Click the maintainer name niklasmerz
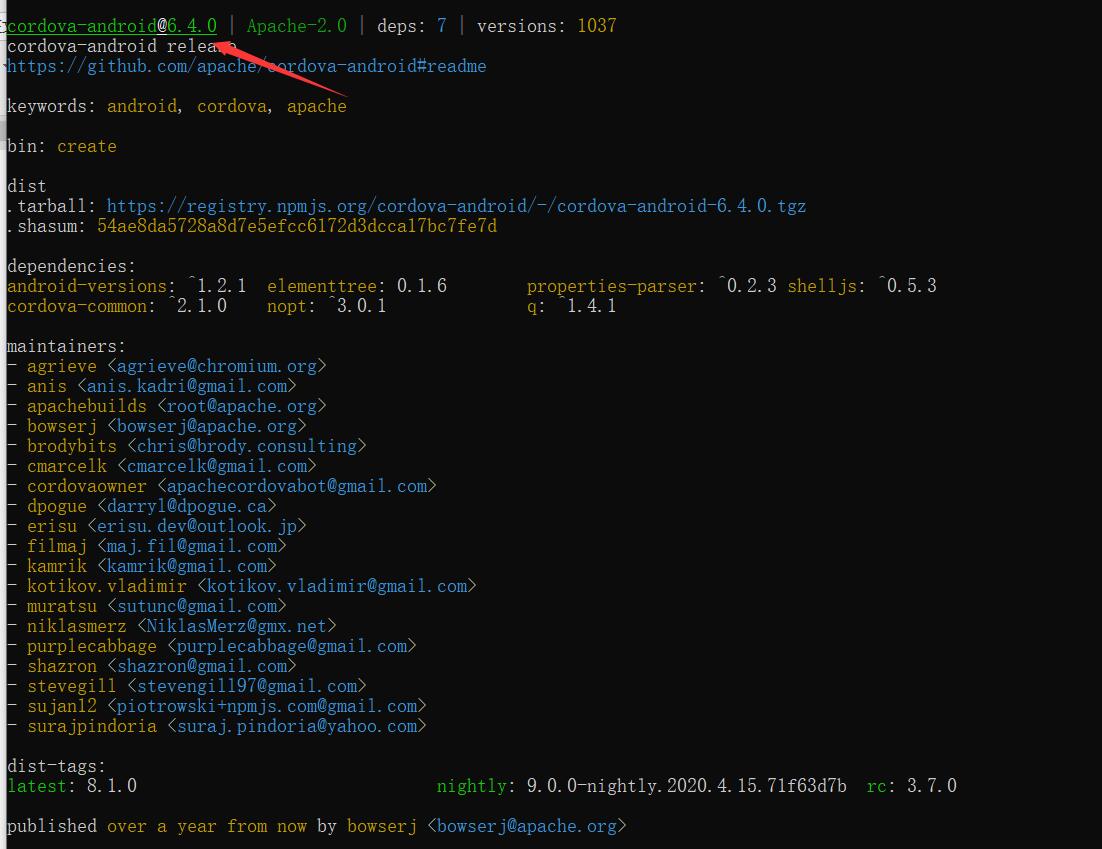Screen dimensions: 1102x849 [77, 627]
